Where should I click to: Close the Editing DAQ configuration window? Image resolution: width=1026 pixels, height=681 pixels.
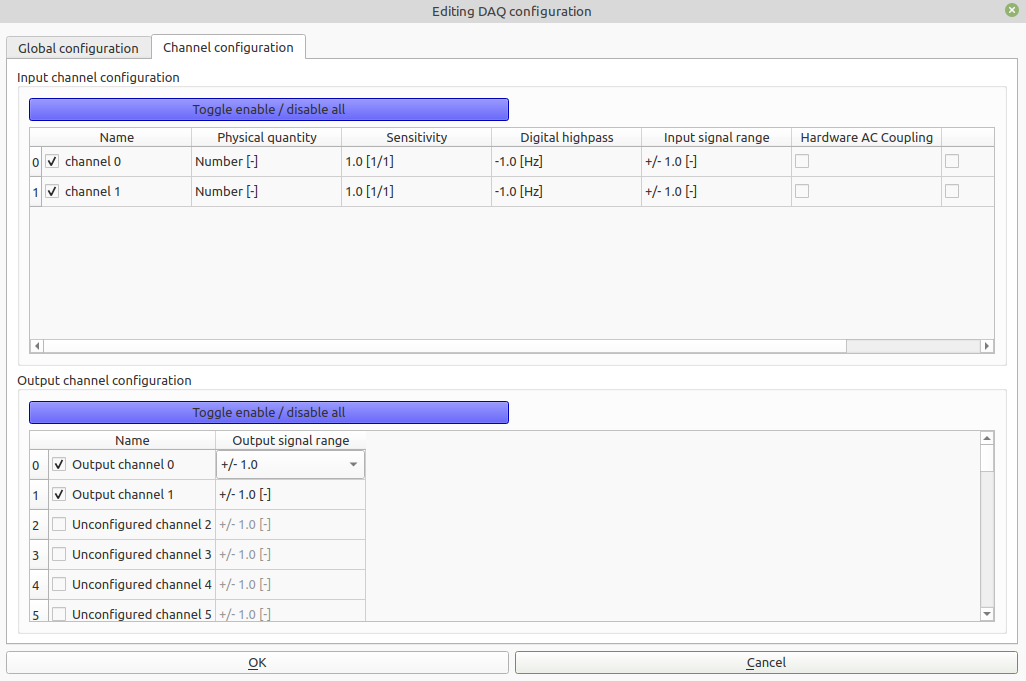point(1012,10)
